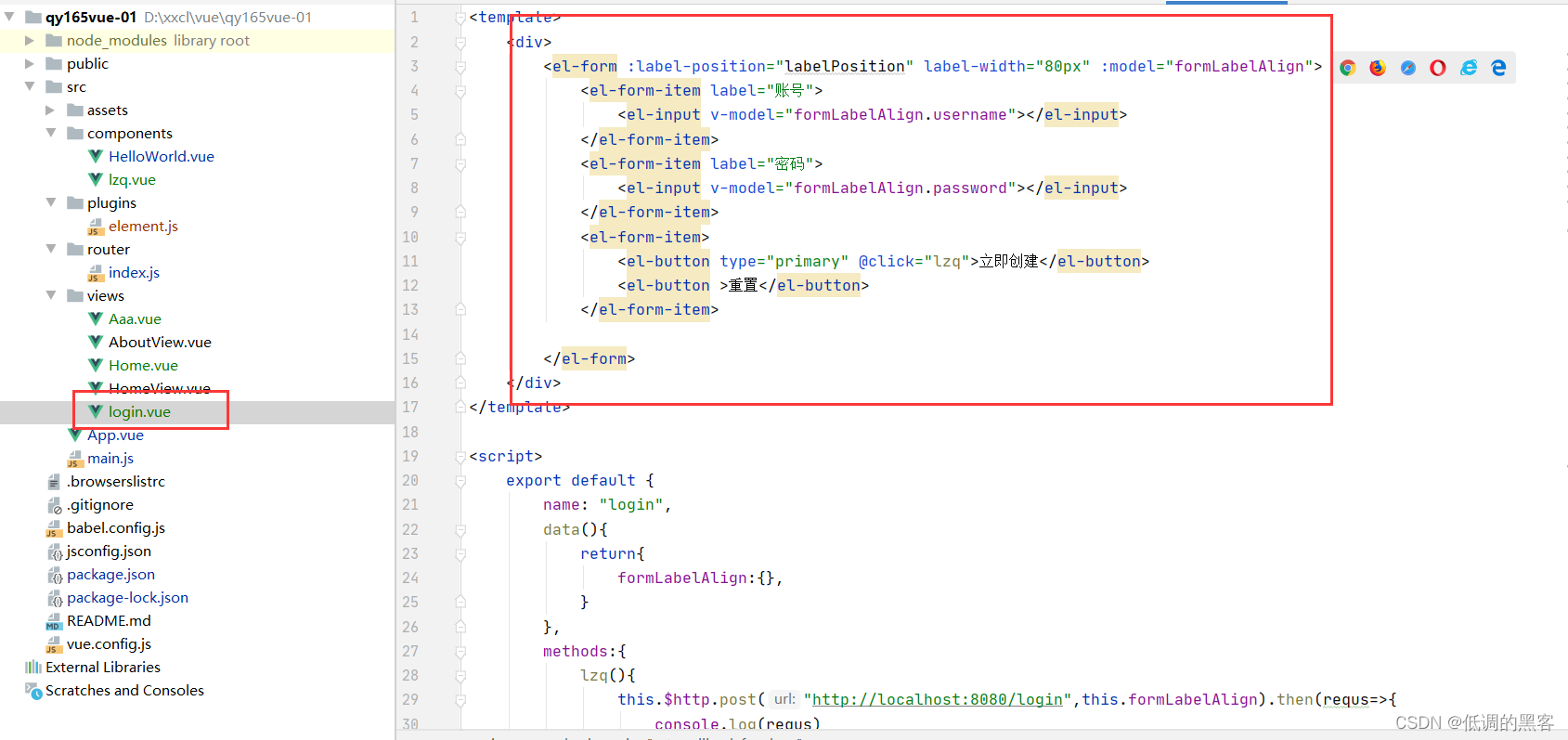
Task: Click the JSON icon beside jsconfig.json
Action: coord(55,552)
